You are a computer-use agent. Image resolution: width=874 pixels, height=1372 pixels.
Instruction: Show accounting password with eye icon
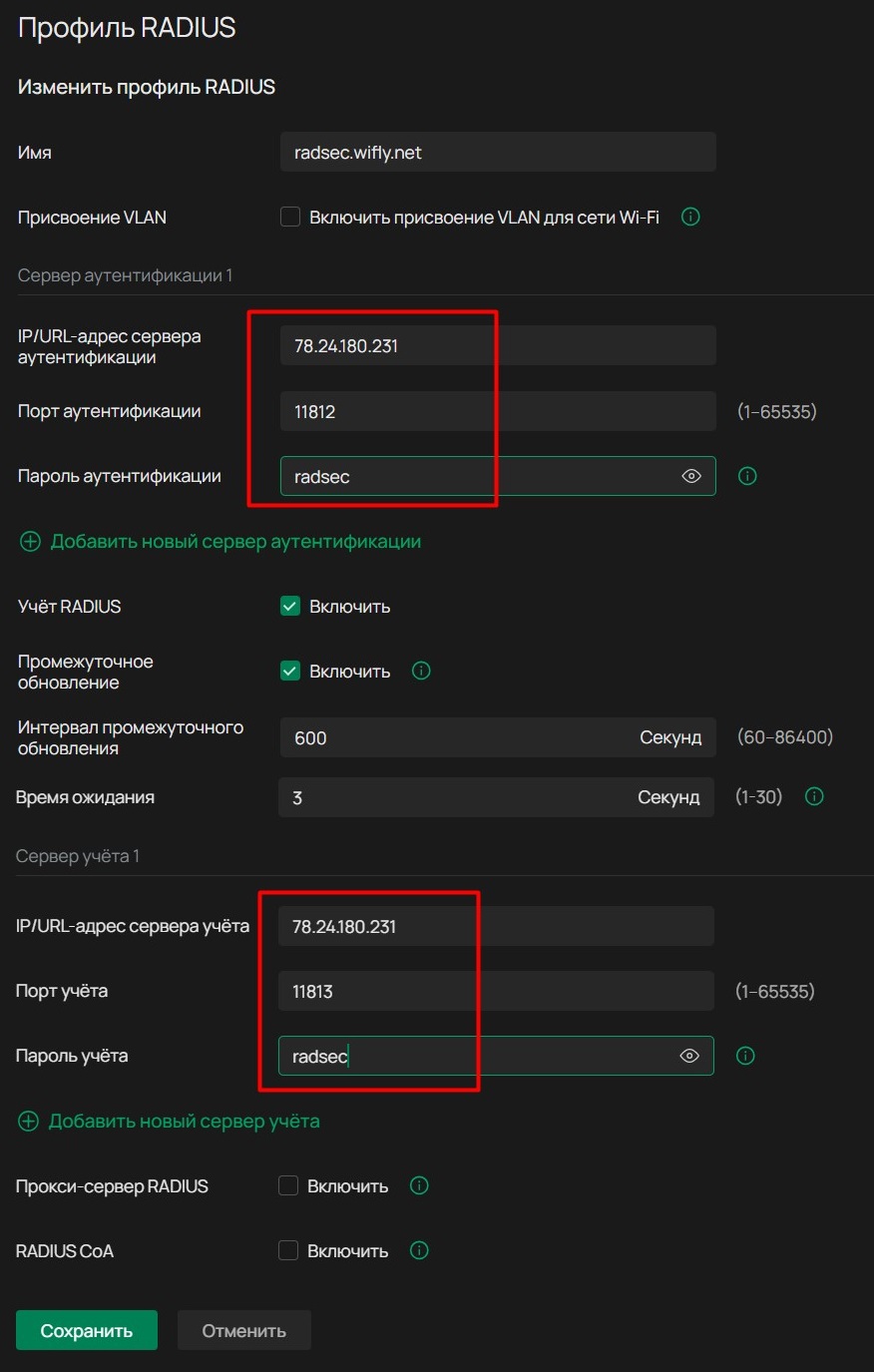689,1056
